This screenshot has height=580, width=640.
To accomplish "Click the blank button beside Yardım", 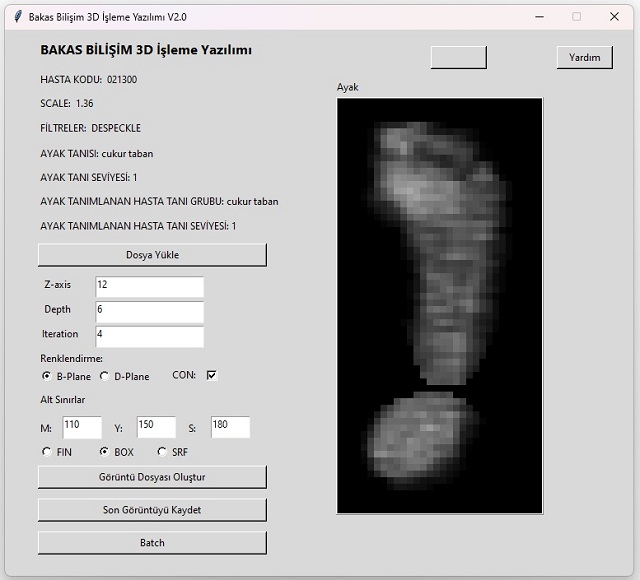I will coord(459,57).
